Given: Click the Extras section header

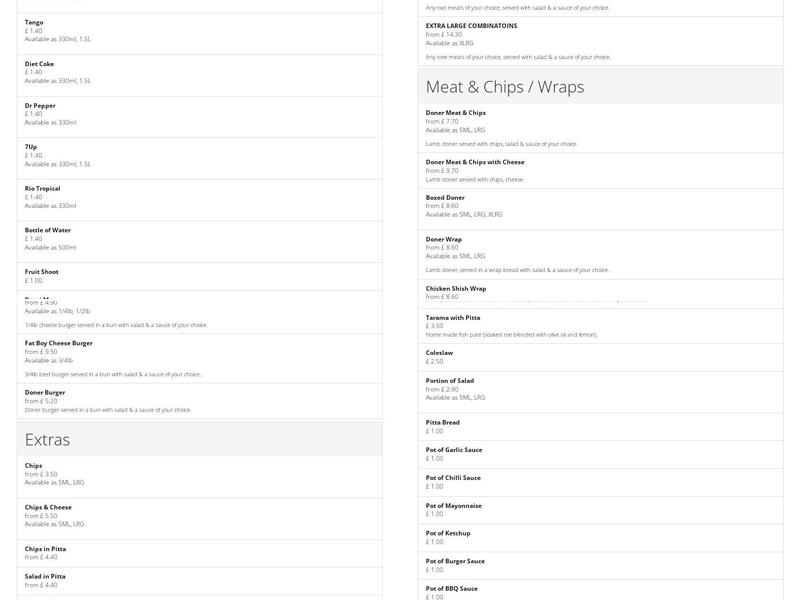Looking at the screenshot, I should 48,440.
